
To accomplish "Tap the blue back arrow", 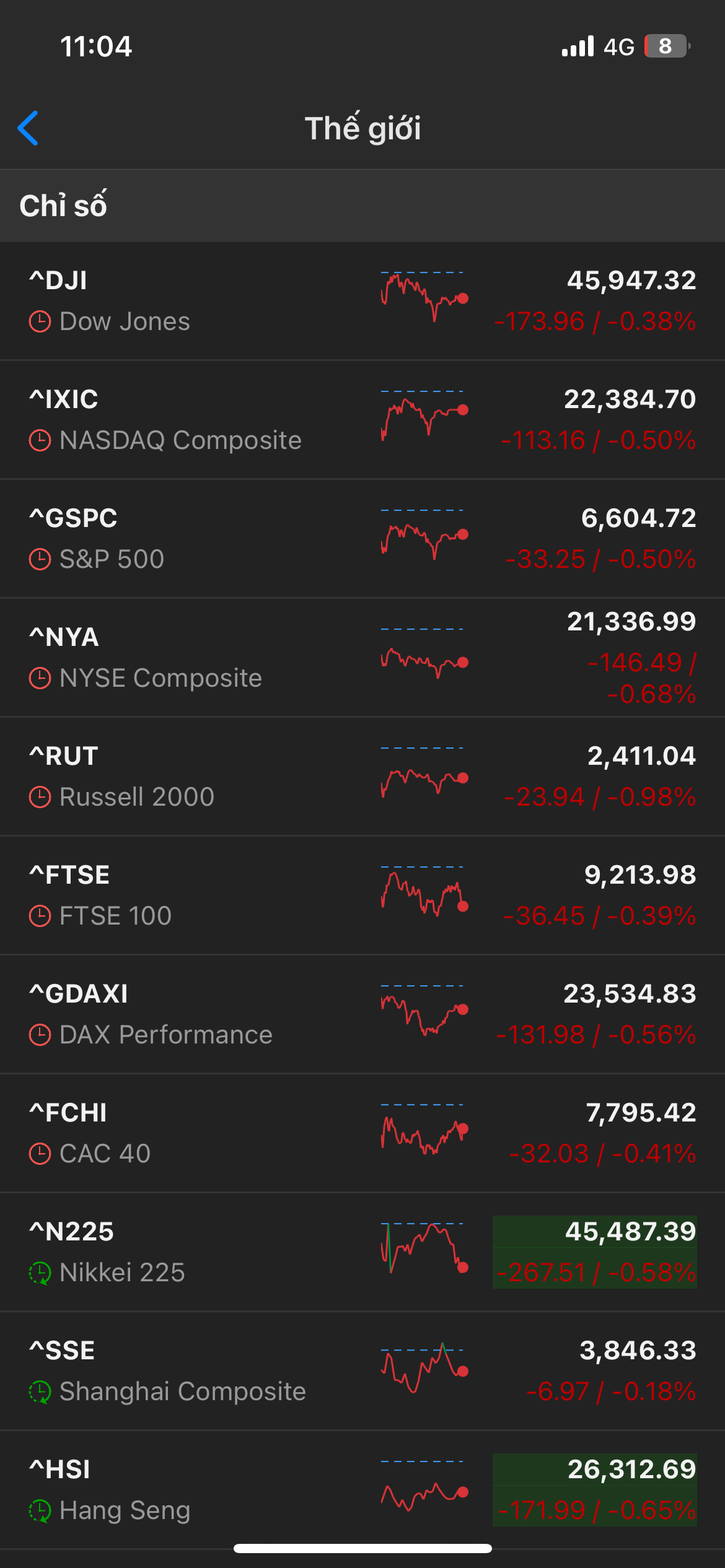I will pos(29,128).
